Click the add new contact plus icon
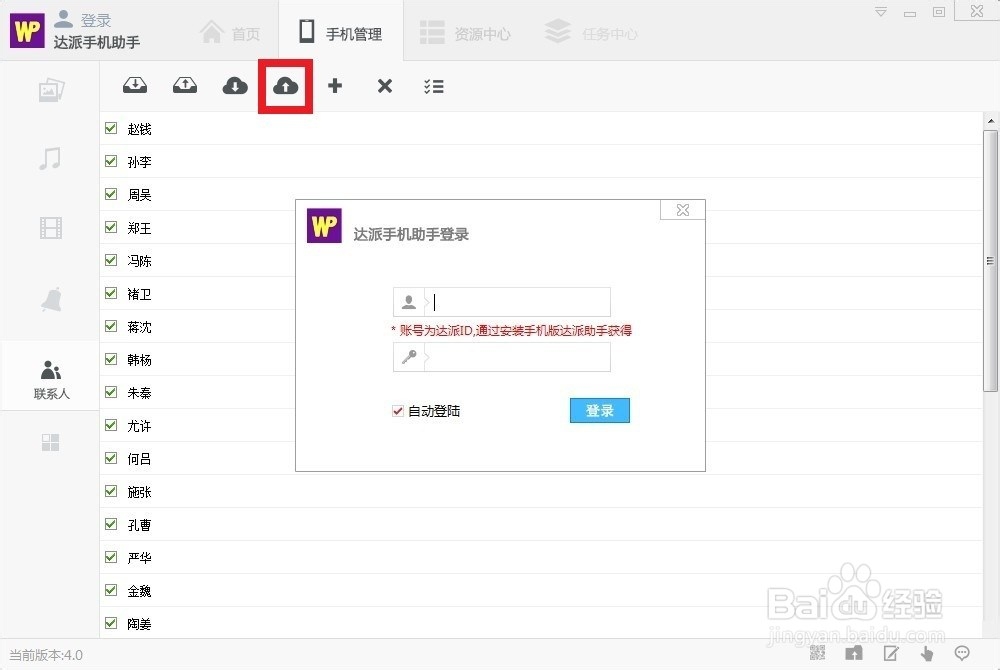The height and width of the screenshot is (670, 1000). tap(335, 86)
